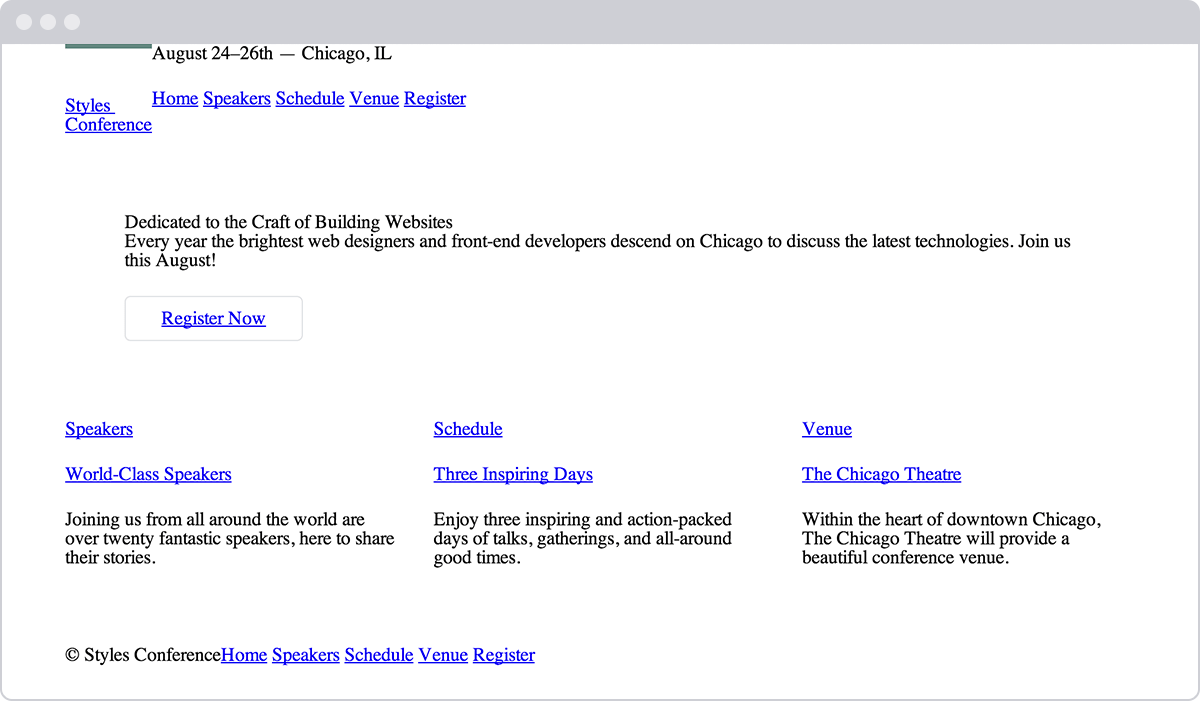Click the copyright Styles Conference text
The image size is (1200, 701).
click(x=142, y=655)
